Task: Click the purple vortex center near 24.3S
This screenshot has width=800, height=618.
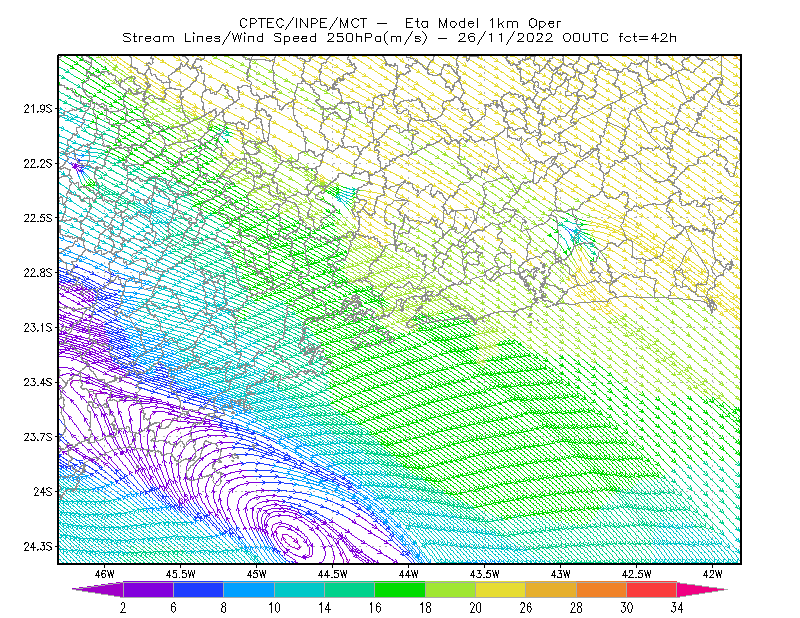Action: coord(292,541)
